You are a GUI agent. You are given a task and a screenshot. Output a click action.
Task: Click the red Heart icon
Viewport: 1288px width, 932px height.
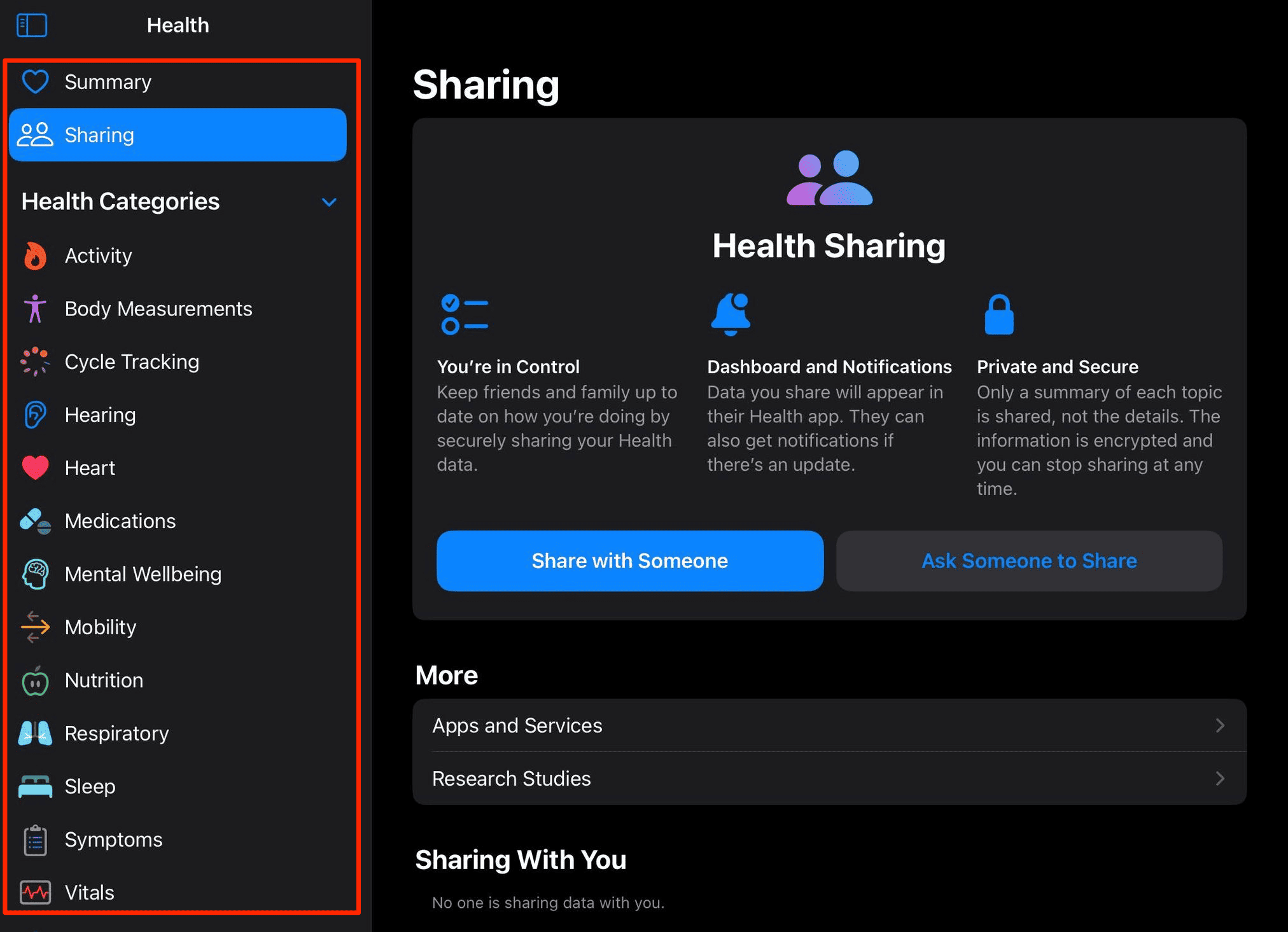35,468
